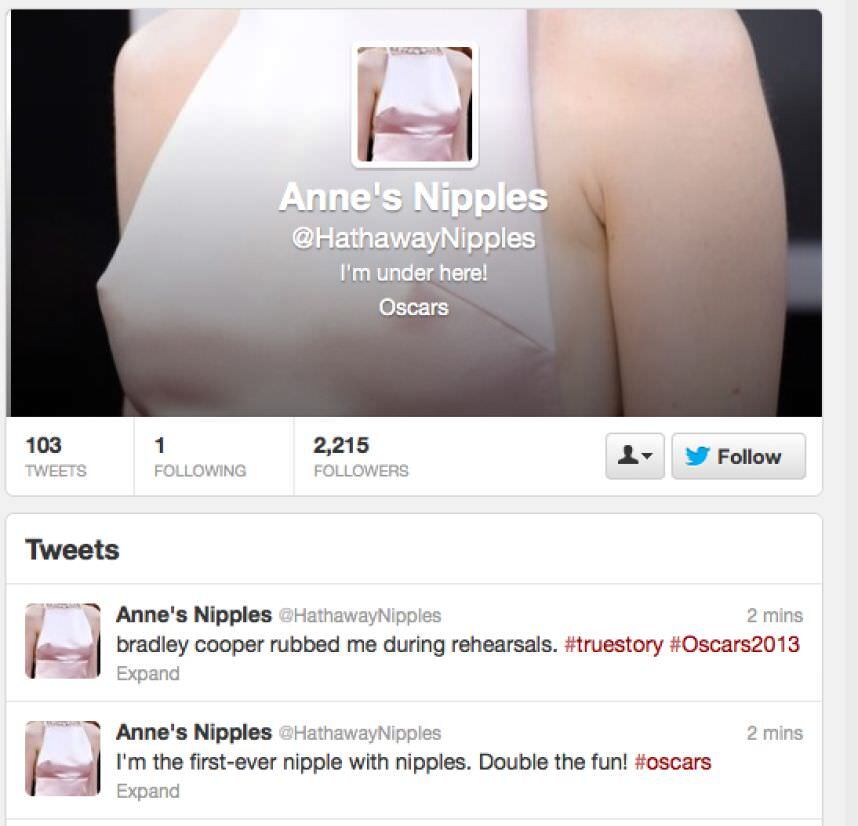Click the Follow button with bird icon
The height and width of the screenshot is (826, 858).
(739, 456)
